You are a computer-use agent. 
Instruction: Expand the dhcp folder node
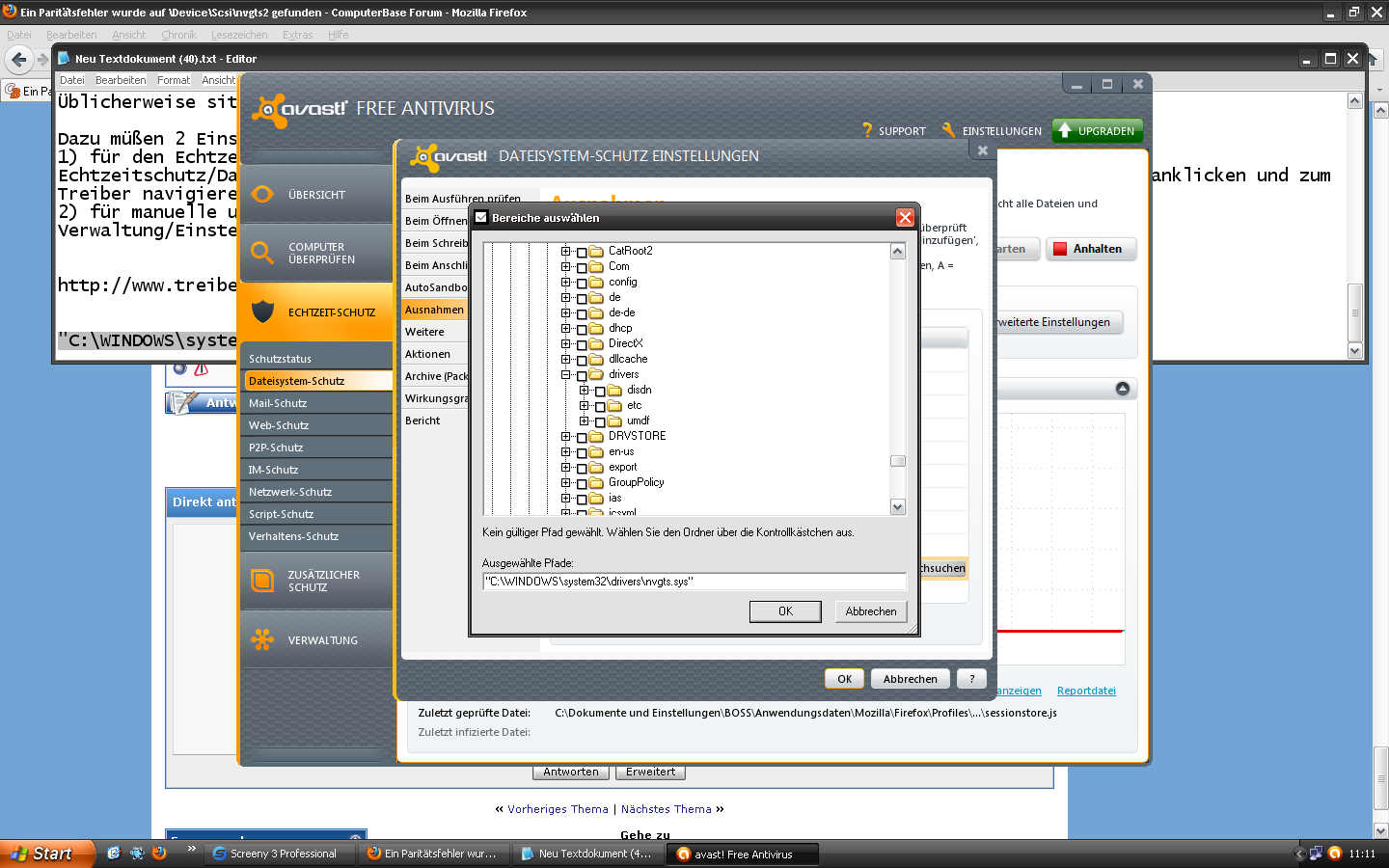pyautogui.click(x=566, y=328)
